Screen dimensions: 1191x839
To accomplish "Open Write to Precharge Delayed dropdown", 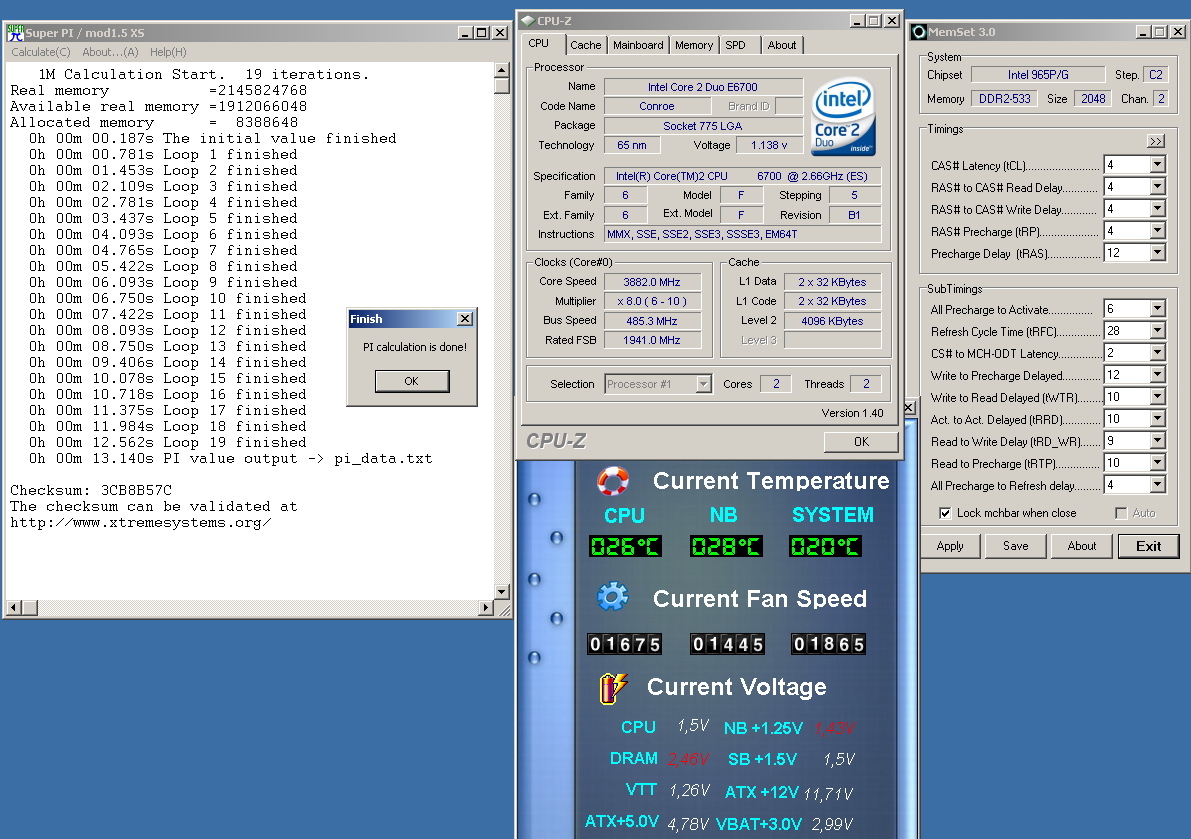I will pyautogui.click(x=1157, y=375).
